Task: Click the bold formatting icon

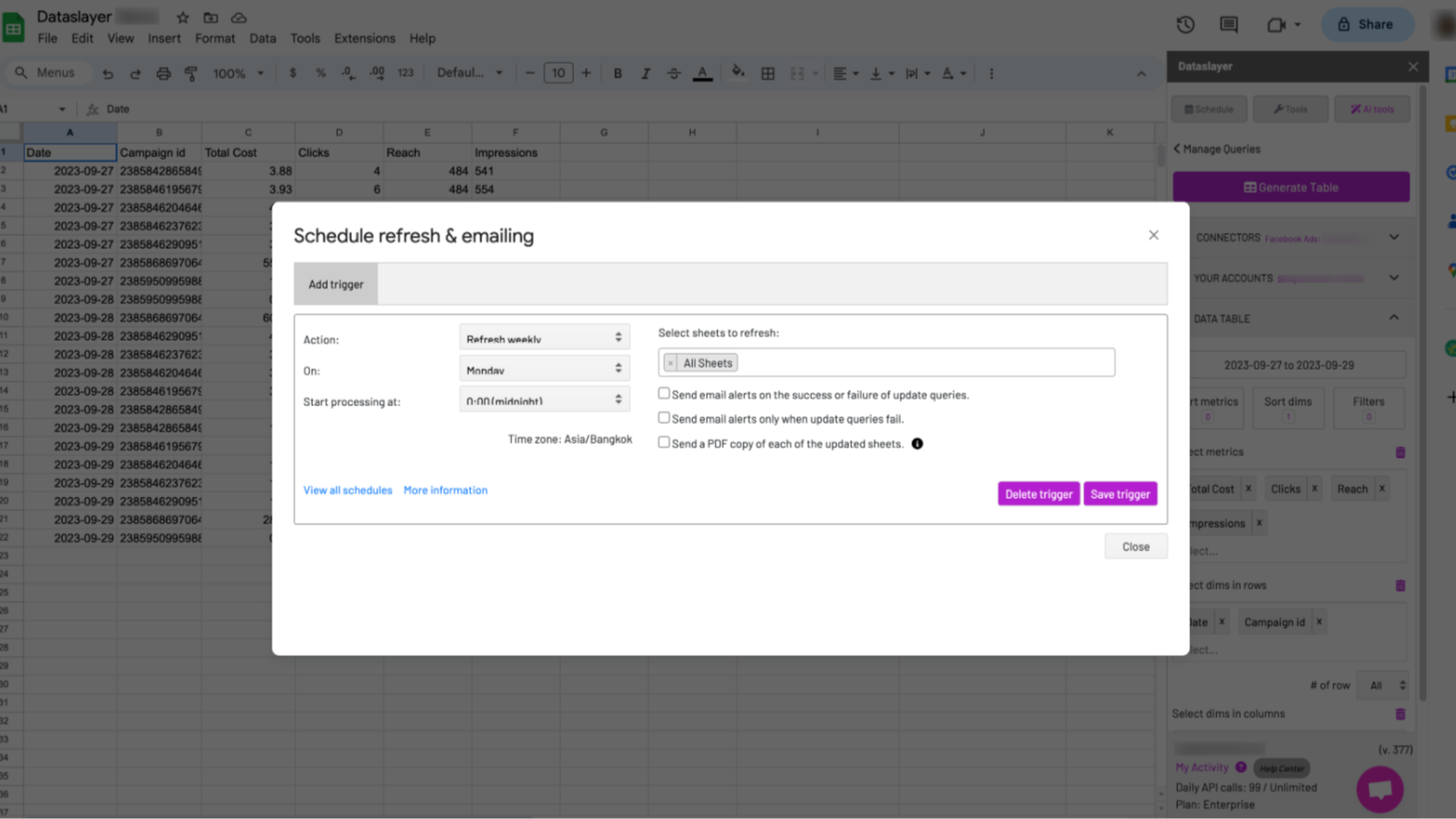Action: coord(617,73)
